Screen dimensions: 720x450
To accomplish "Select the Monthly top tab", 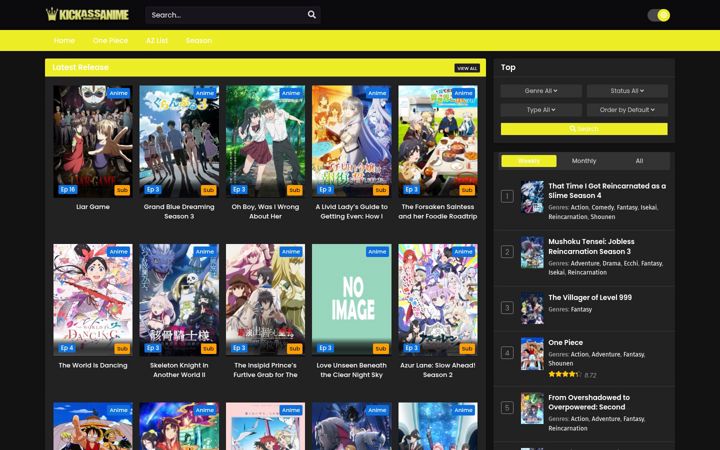I will 584,161.
